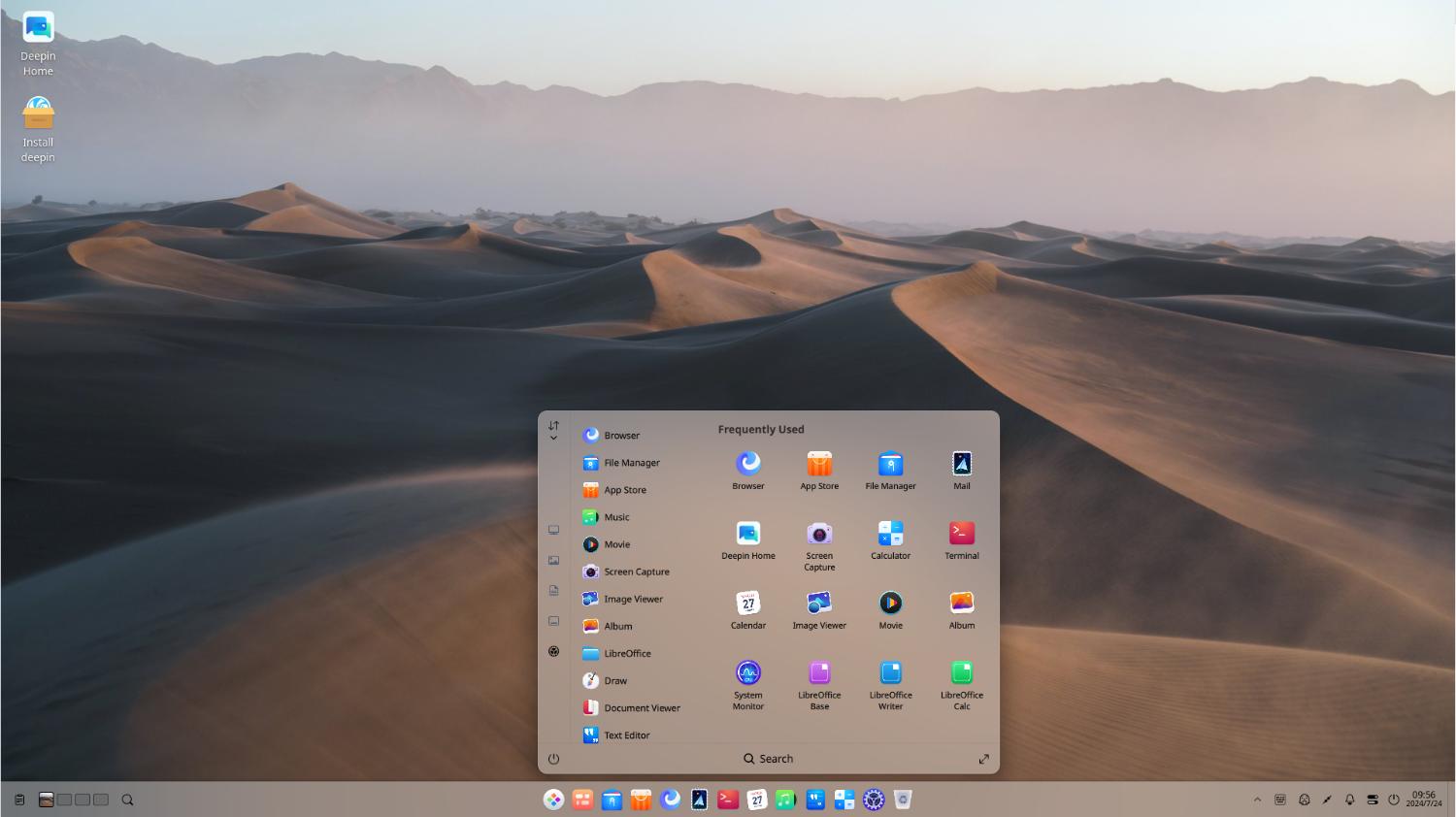Select Screen Capture in the launcher app list
Viewport: 1456px width, 817px height.
(636, 572)
